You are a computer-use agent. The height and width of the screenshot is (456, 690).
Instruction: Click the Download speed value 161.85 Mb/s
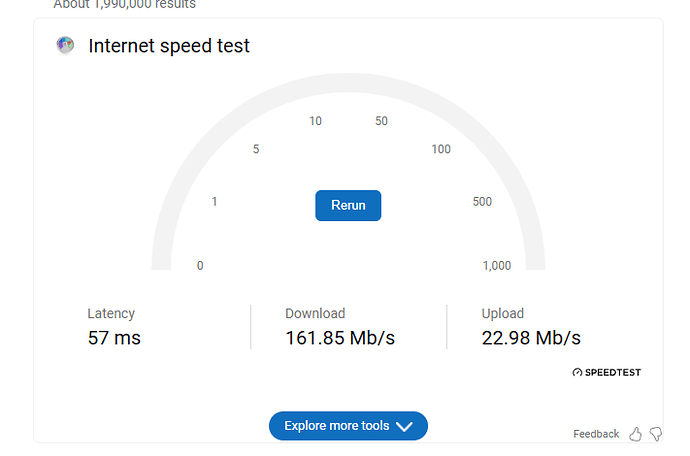coord(340,338)
